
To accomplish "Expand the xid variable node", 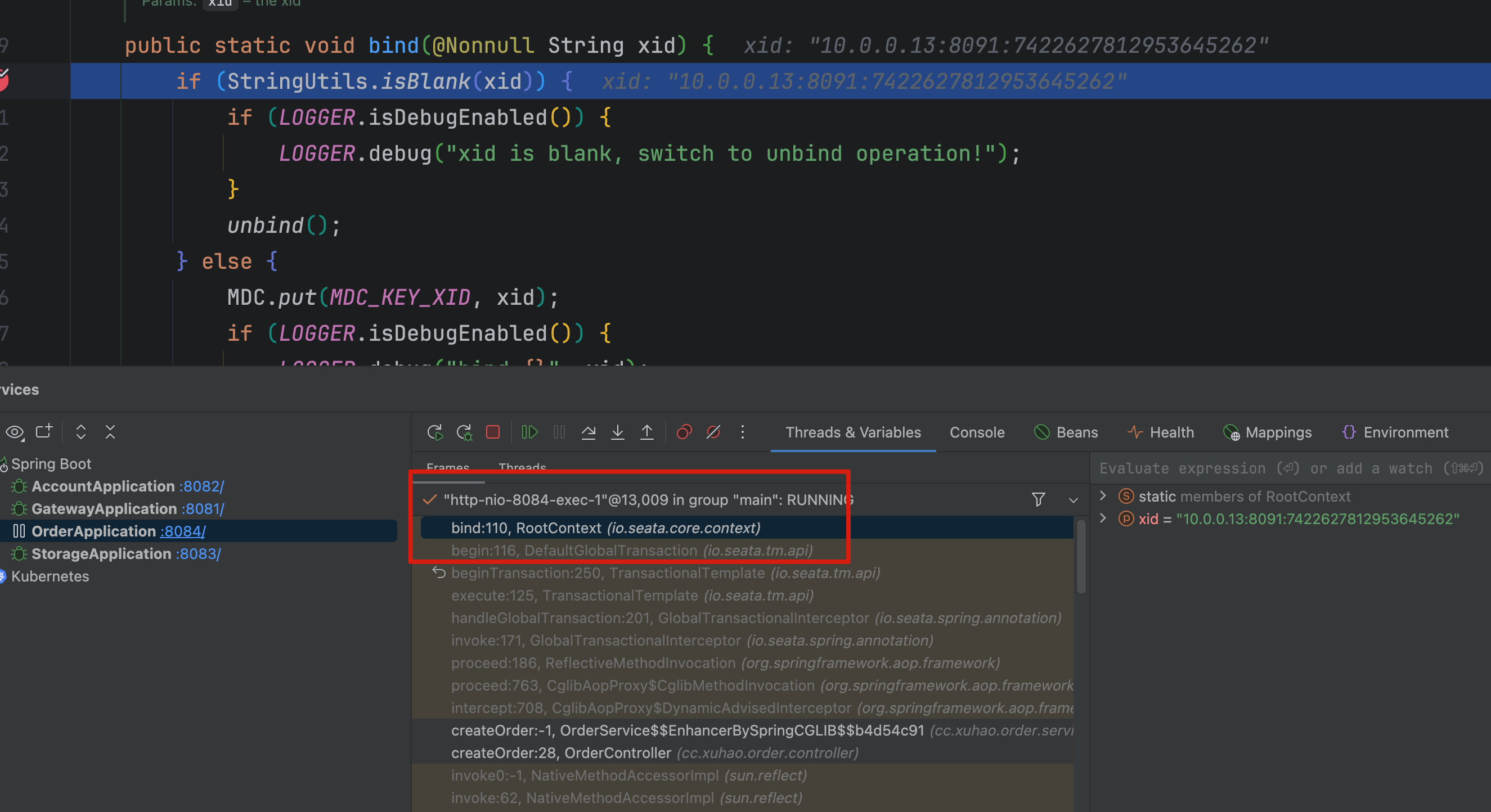I will pos(1103,518).
